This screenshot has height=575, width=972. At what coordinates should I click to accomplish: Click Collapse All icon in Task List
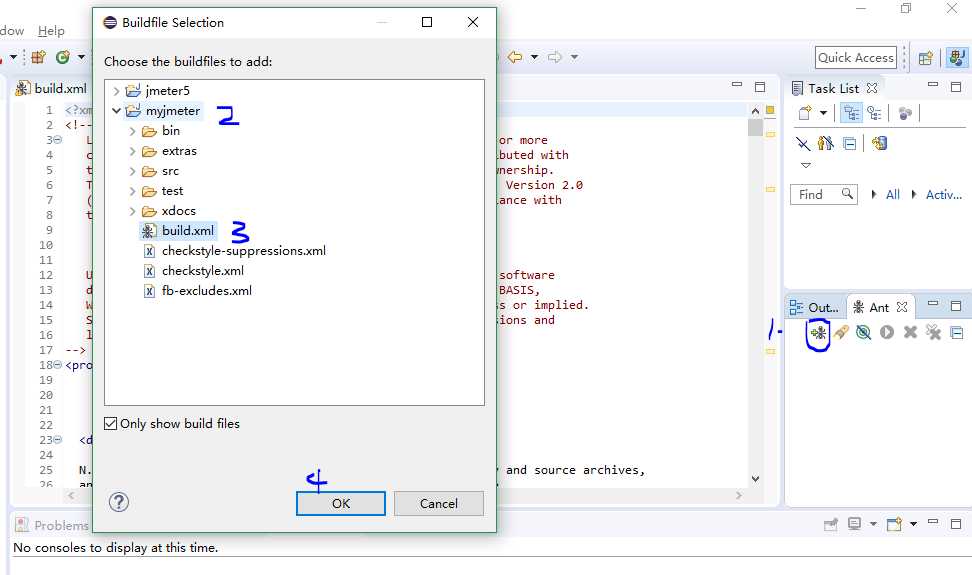850,144
